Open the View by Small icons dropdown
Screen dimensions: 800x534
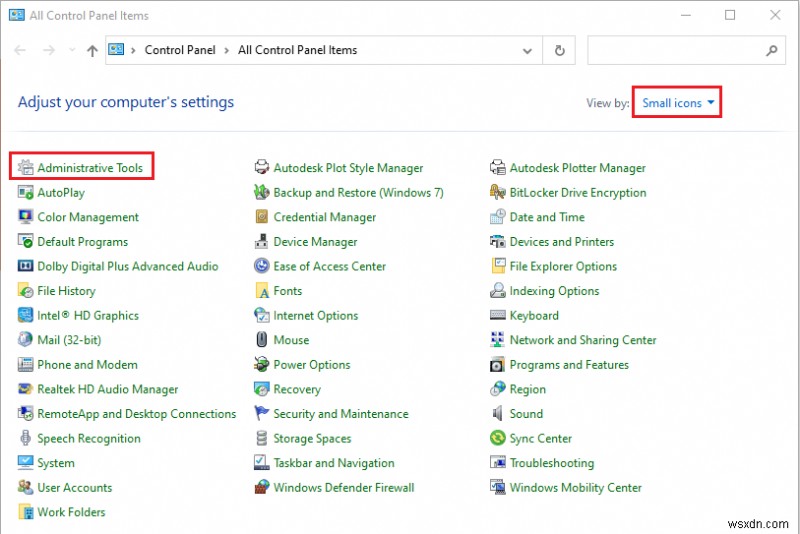[679, 103]
